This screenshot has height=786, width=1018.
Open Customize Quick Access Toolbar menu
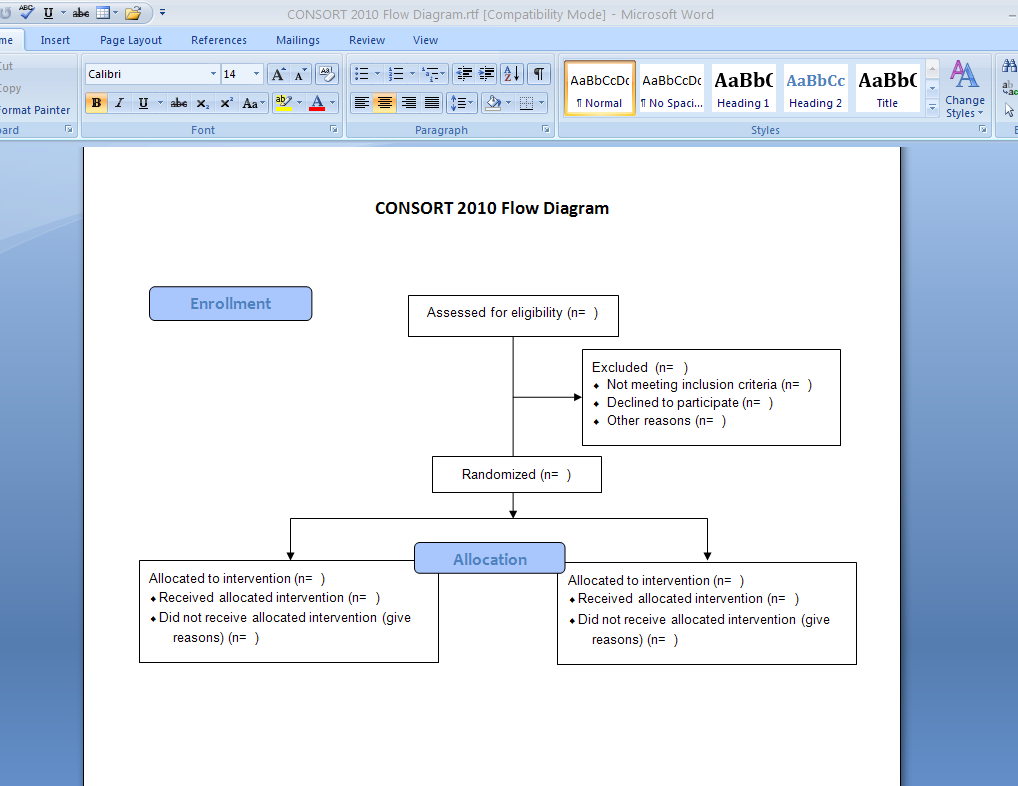click(x=162, y=12)
